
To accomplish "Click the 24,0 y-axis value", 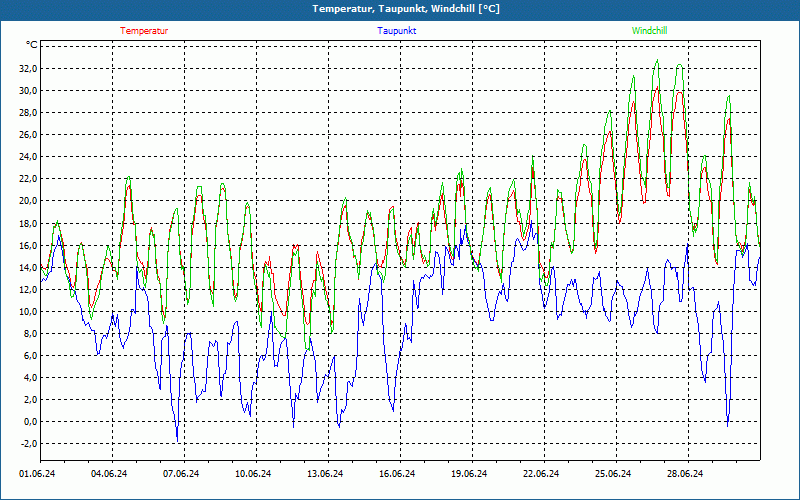I will point(28,157).
